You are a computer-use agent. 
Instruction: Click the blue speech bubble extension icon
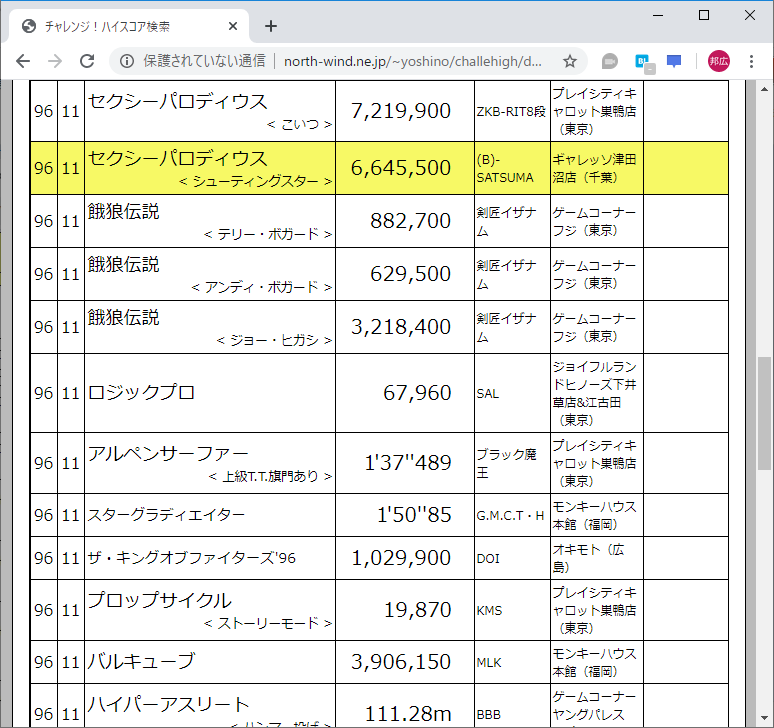674,61
